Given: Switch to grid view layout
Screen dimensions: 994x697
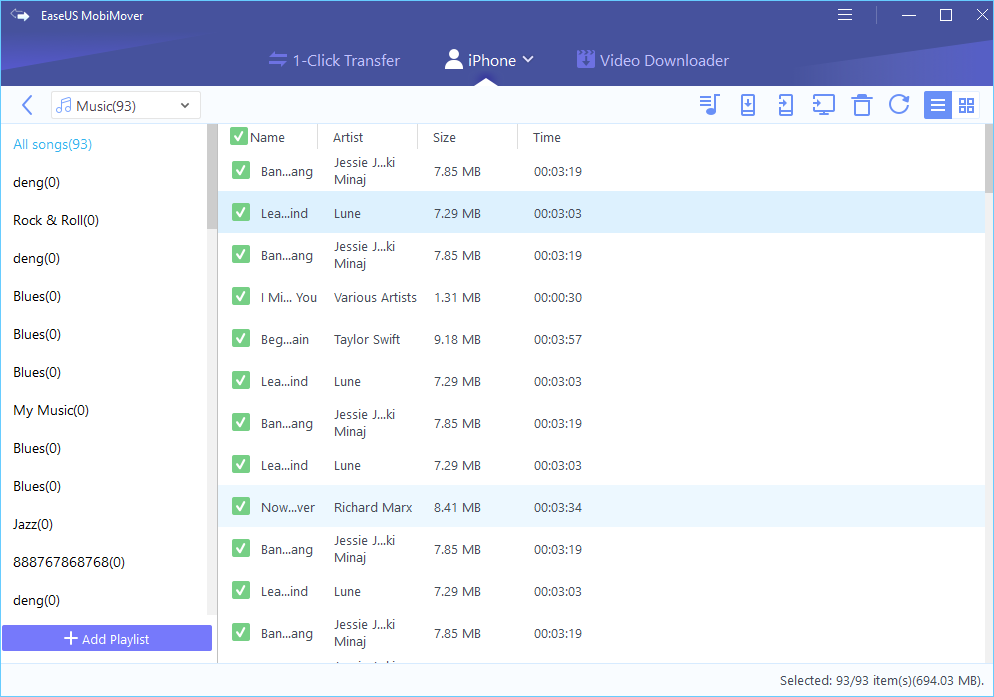Looking at the screenshot, I should [x=966, y=105].
